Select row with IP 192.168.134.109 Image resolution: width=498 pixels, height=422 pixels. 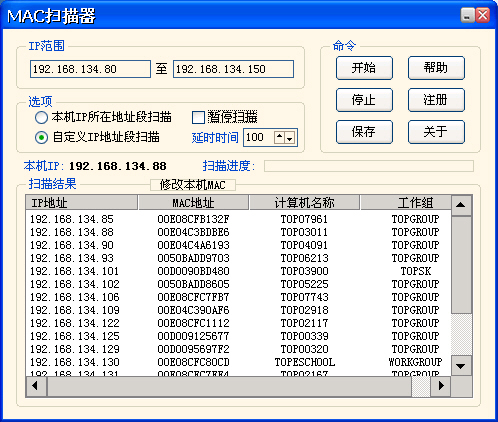coord(238,310)
